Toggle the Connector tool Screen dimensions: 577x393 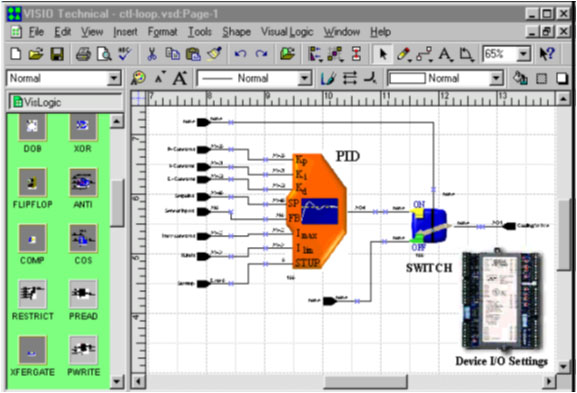tap(425, 54)
